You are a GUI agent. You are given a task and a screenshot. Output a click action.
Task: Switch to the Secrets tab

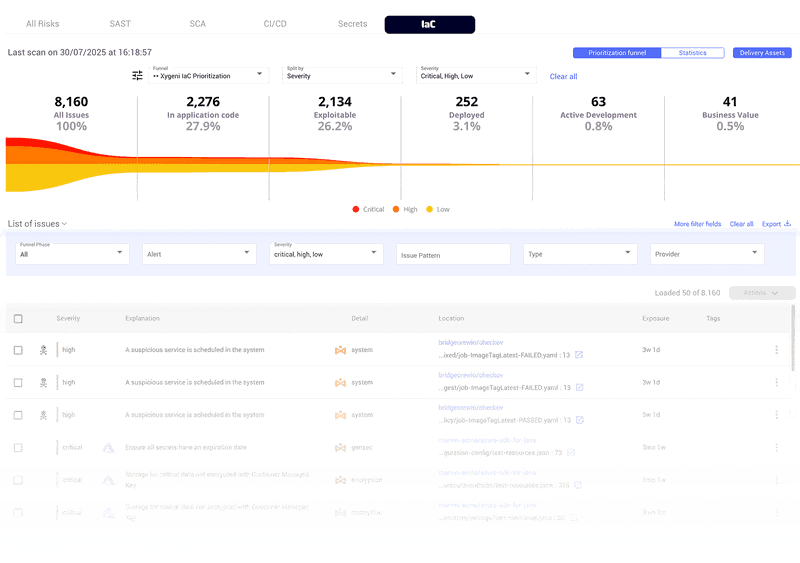tap(352, 24)
